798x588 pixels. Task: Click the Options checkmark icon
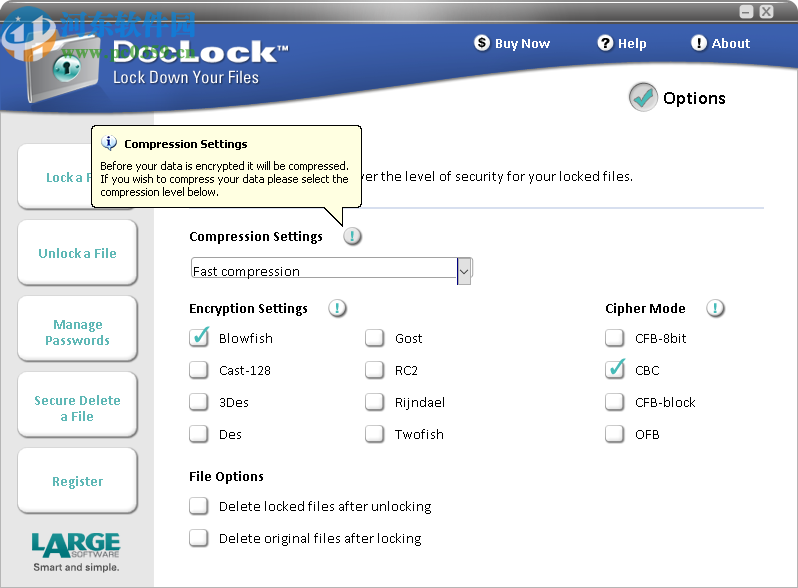coord(643,97)
